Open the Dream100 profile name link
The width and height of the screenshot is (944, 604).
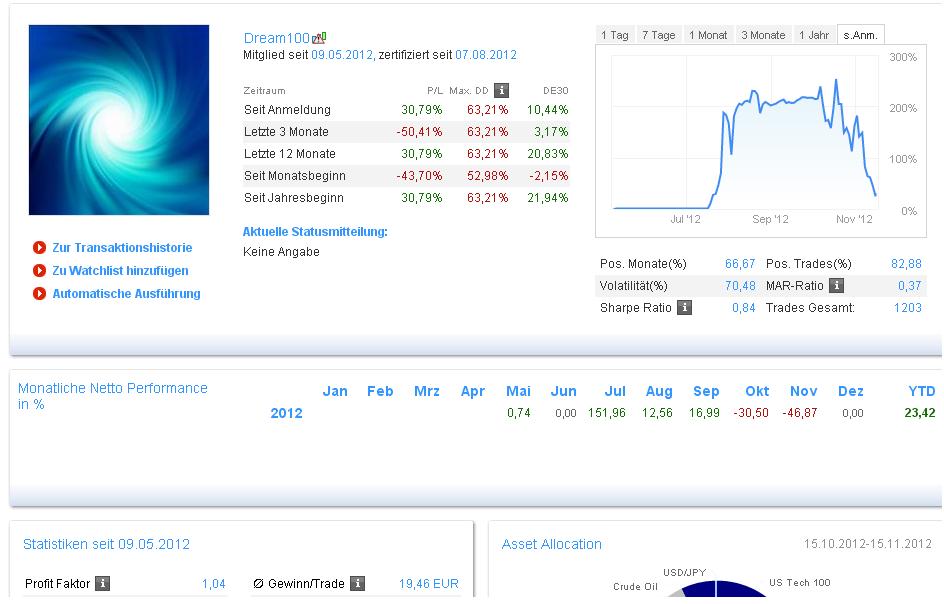[277, 38]
